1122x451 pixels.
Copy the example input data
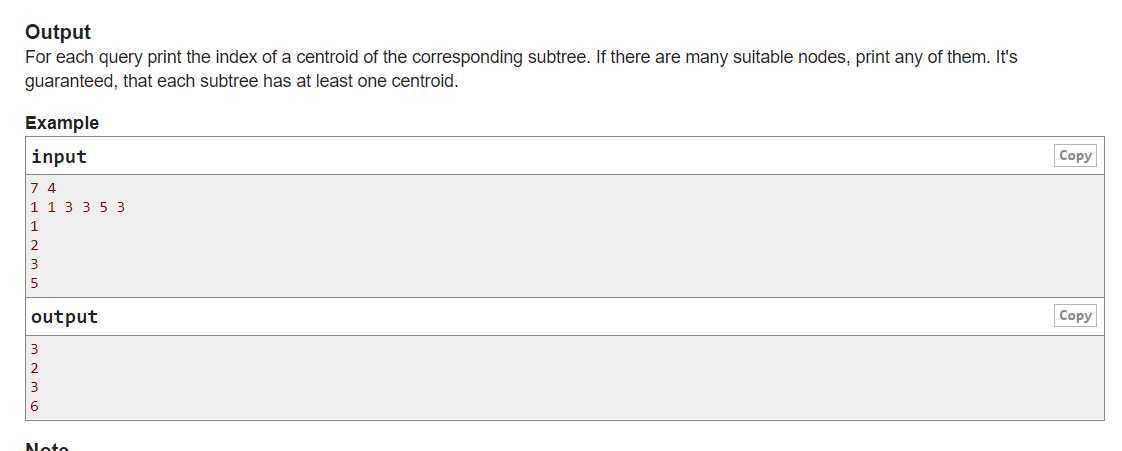(x=1075, y=155)
